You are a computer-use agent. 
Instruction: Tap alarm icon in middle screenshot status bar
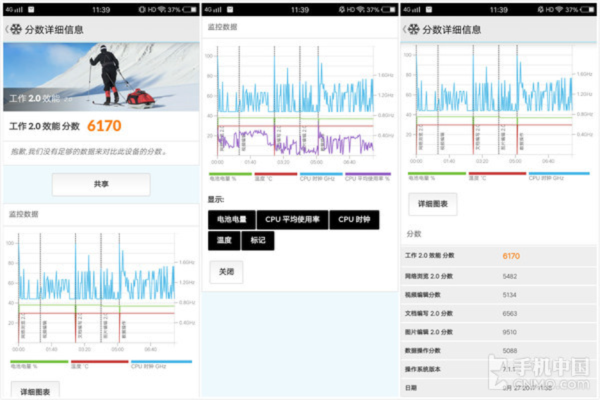click(342, 10)
